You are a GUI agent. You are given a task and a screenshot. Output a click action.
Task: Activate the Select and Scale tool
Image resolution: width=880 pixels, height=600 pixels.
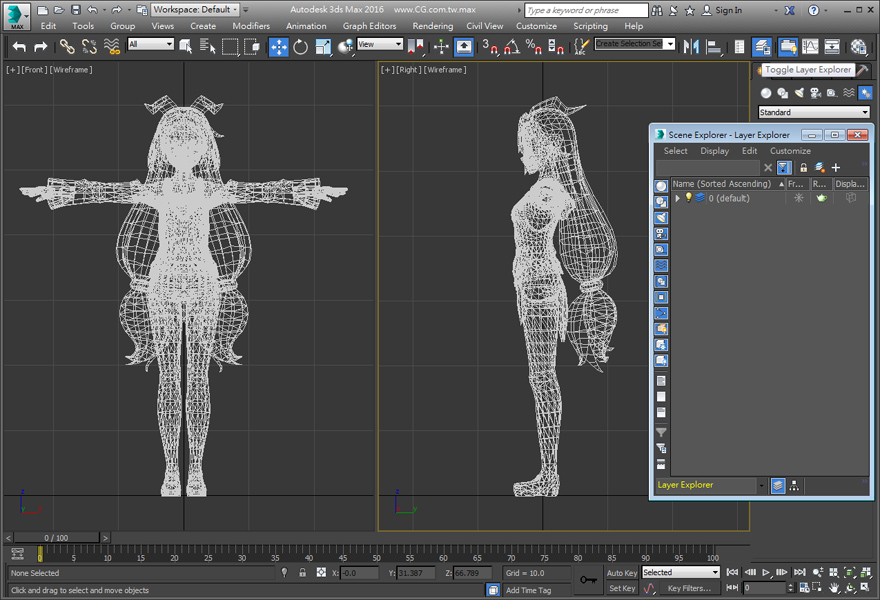click(x=323, y=47)
